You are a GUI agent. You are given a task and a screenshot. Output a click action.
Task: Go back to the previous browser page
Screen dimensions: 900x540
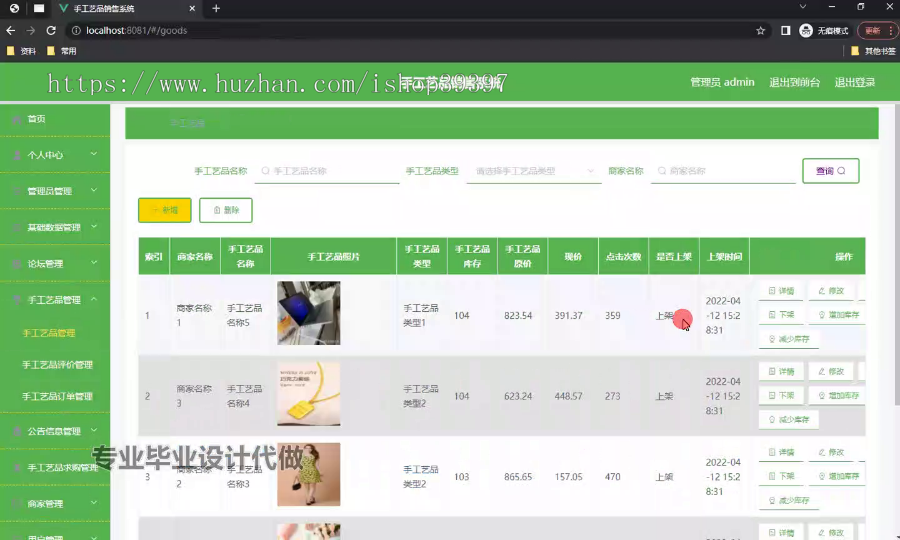click(x=10, y=30)
